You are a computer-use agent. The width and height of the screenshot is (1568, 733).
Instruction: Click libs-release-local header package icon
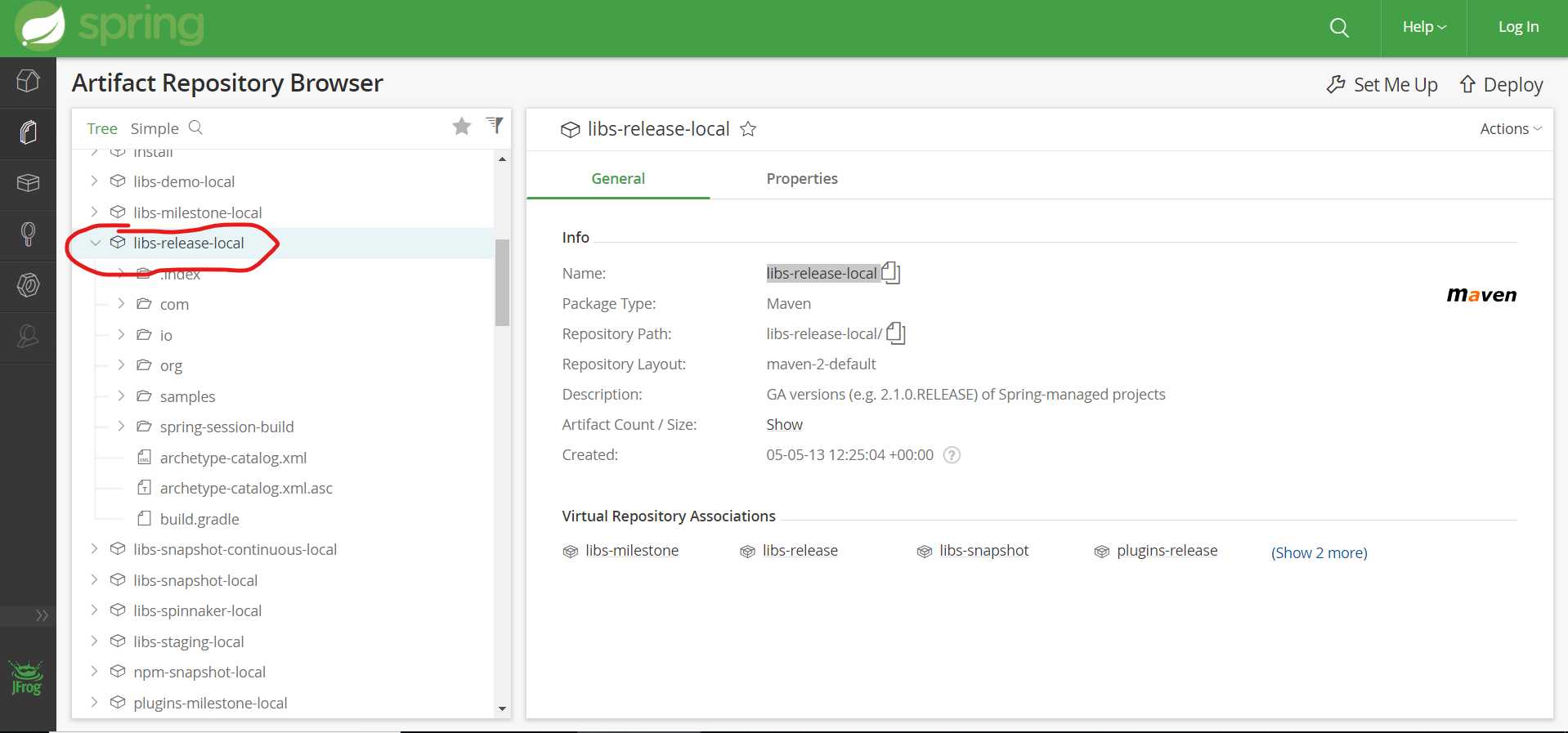(570, 129)
